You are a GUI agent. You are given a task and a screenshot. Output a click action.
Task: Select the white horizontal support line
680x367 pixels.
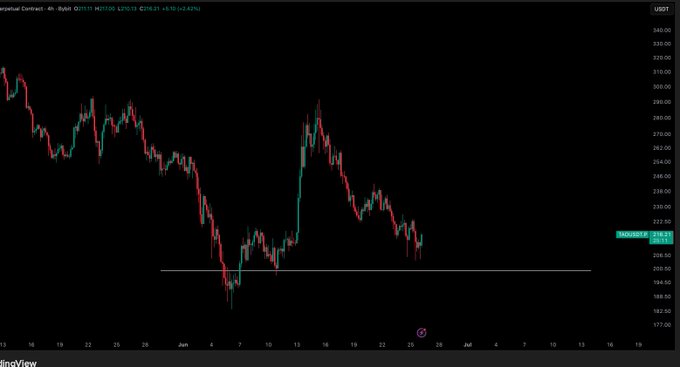pyautogui.click(x=376, y=271)
